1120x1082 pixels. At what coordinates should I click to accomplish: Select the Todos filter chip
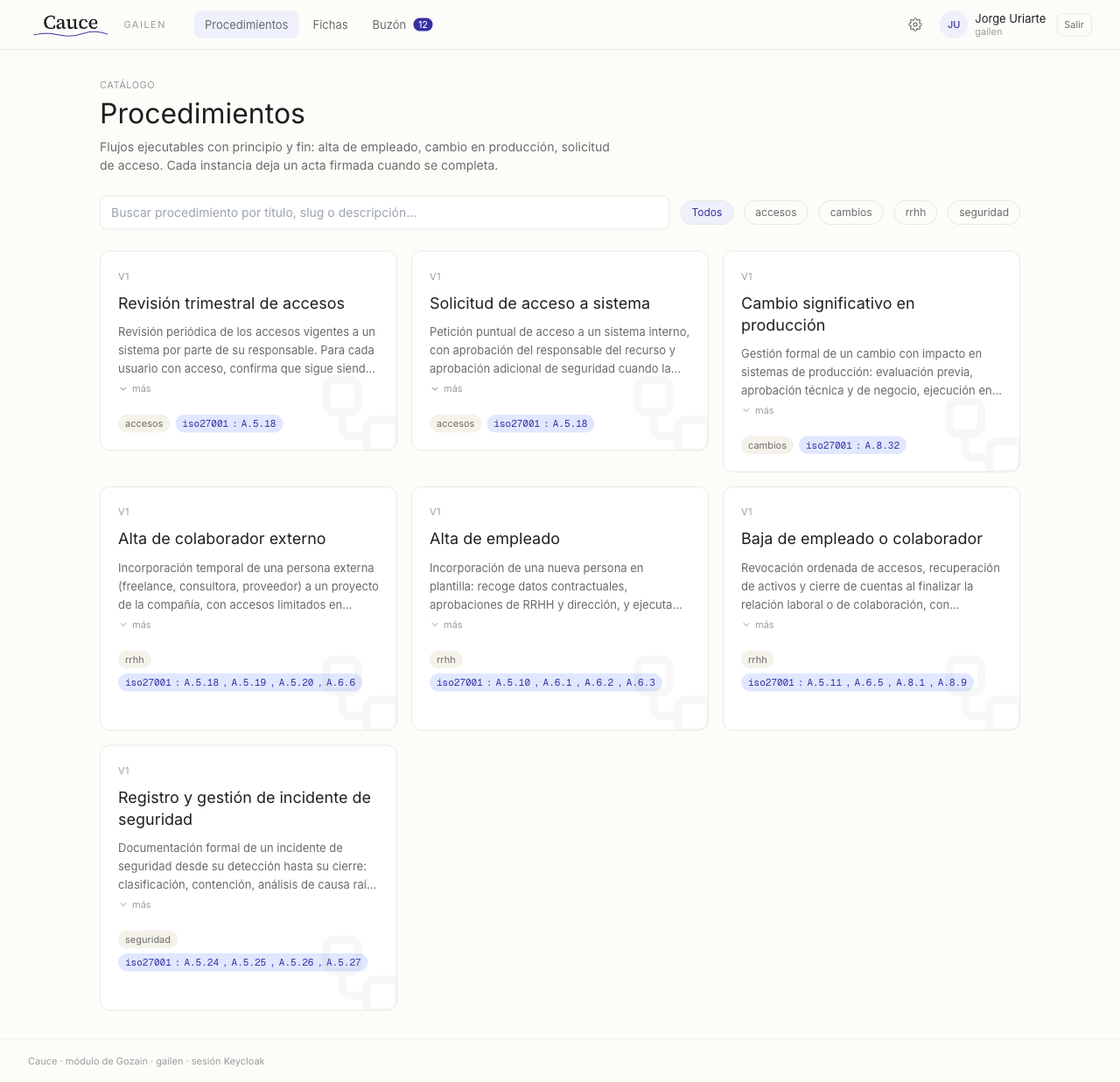click(706, 213)
